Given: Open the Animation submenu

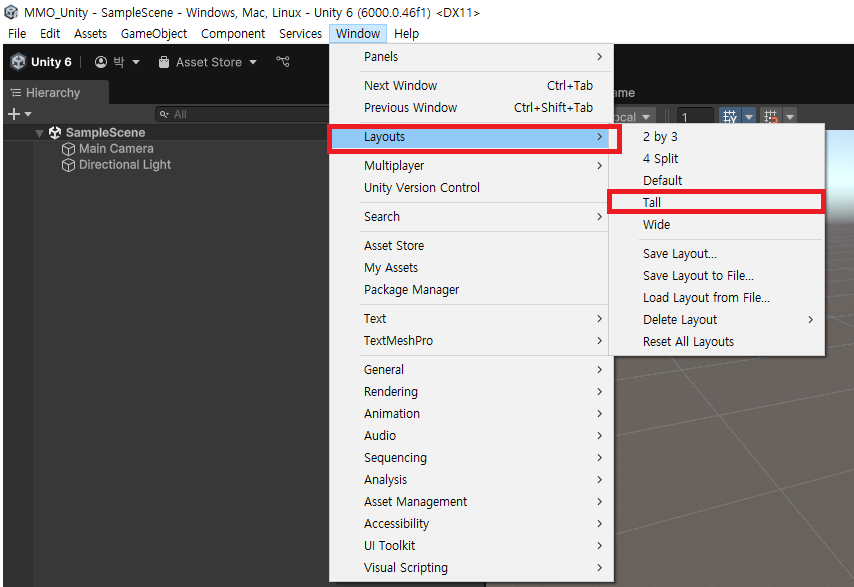Looking at the screenshot, I should [x=472, y=414].
